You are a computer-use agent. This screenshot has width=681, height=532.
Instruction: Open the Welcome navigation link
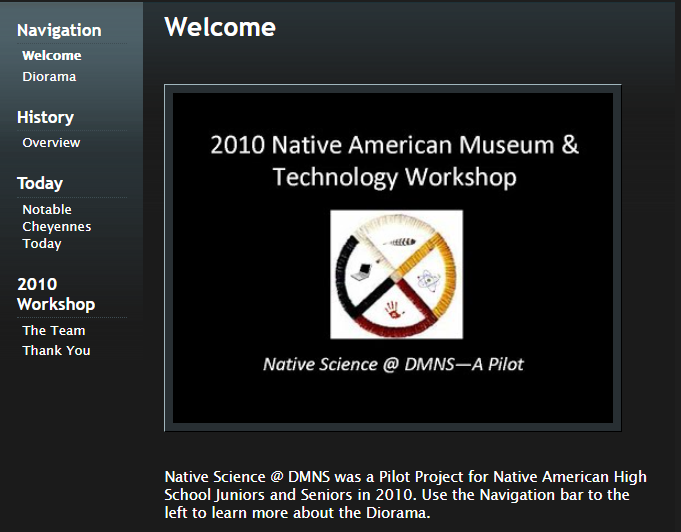coord(52,56)
